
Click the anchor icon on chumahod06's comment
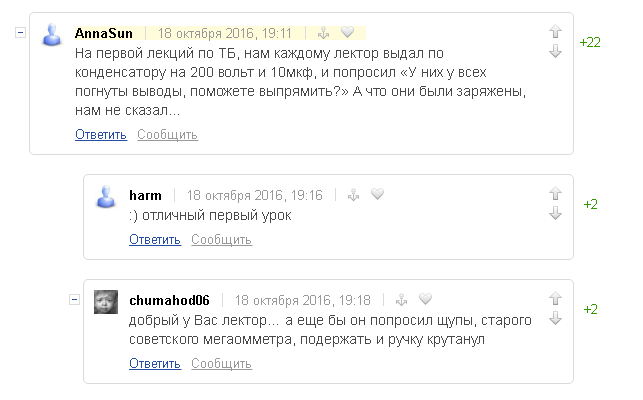coord(401,300)
